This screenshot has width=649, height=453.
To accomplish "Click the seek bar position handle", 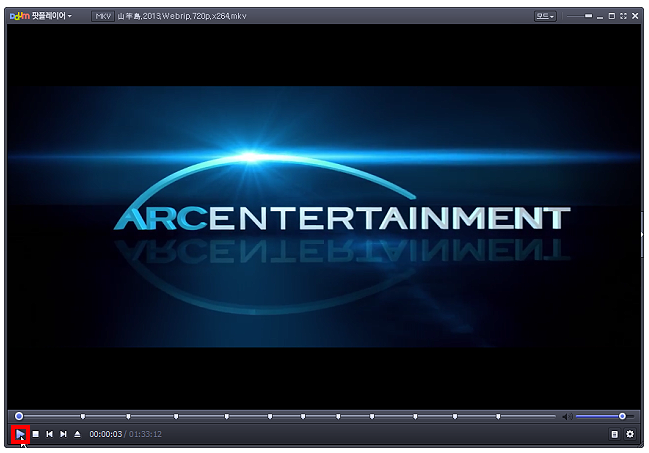I will pyautogui.click(x=19, y=416).
